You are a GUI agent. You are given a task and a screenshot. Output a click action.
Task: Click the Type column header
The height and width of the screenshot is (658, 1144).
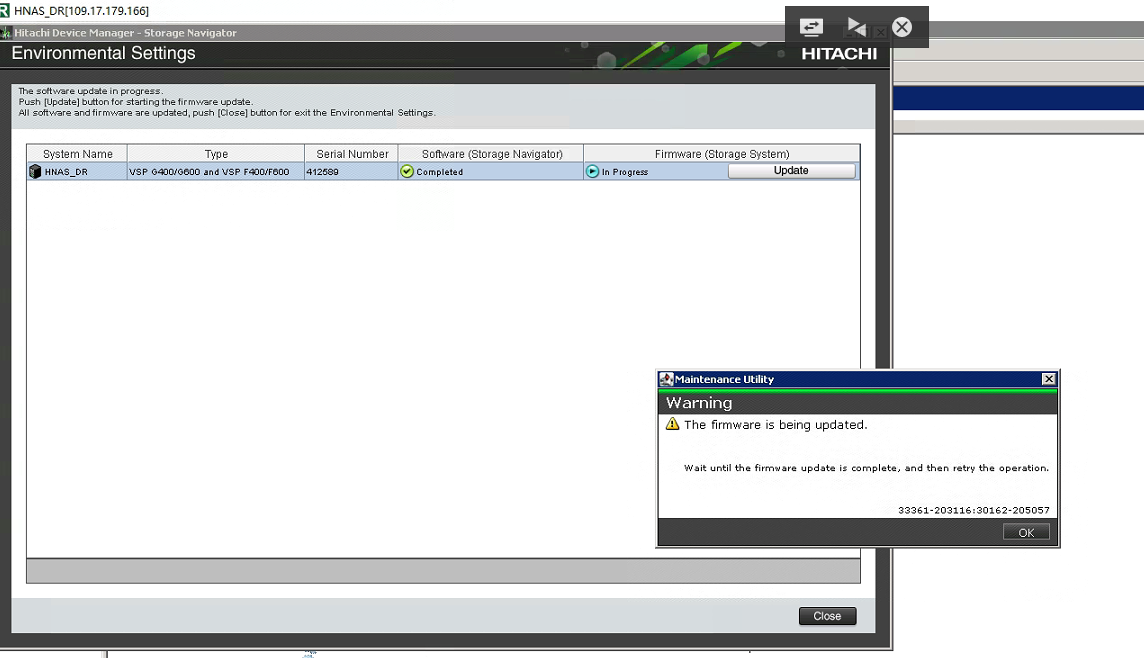click(216, 154)
